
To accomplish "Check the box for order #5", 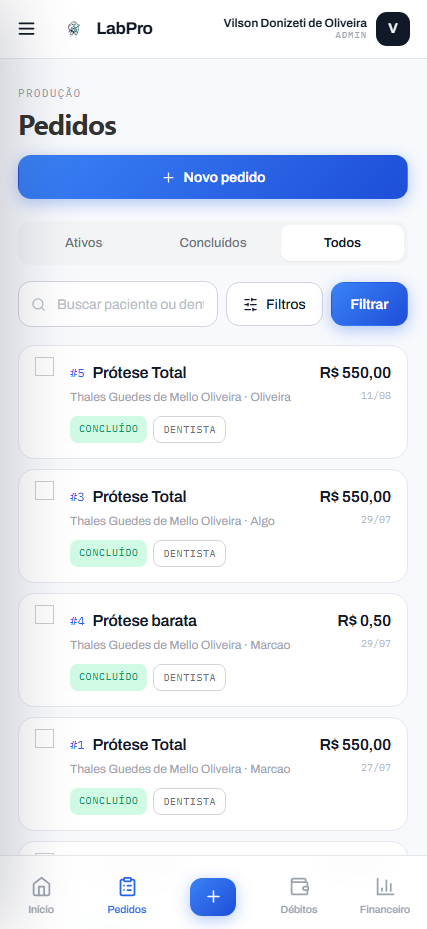I will tap(44, 366).
